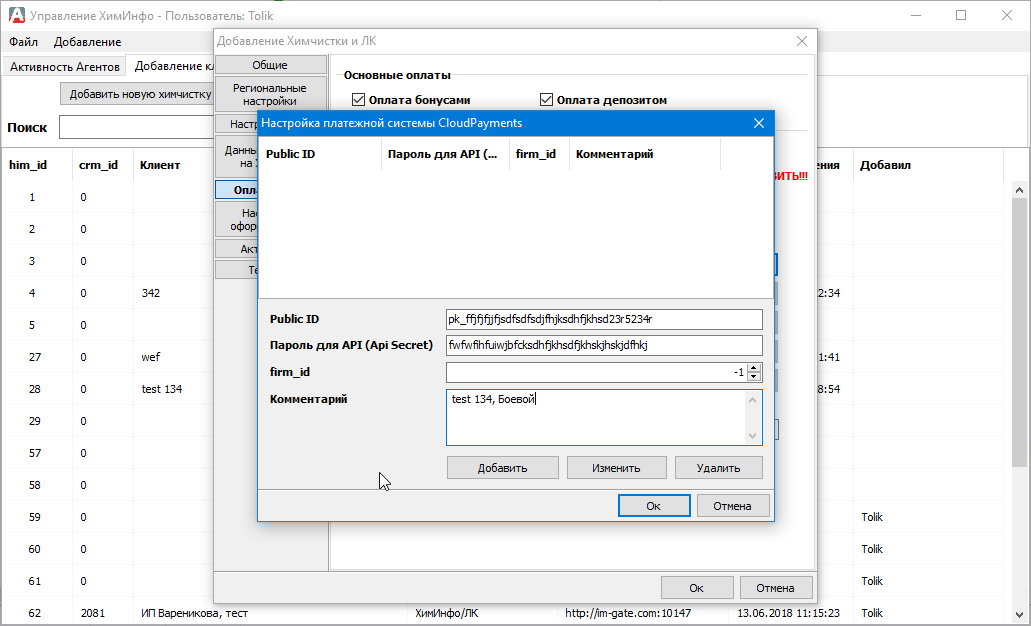The image size is (1031, 626).
Task: Select the row with him_id 29
Action: [x=35, y=421]
